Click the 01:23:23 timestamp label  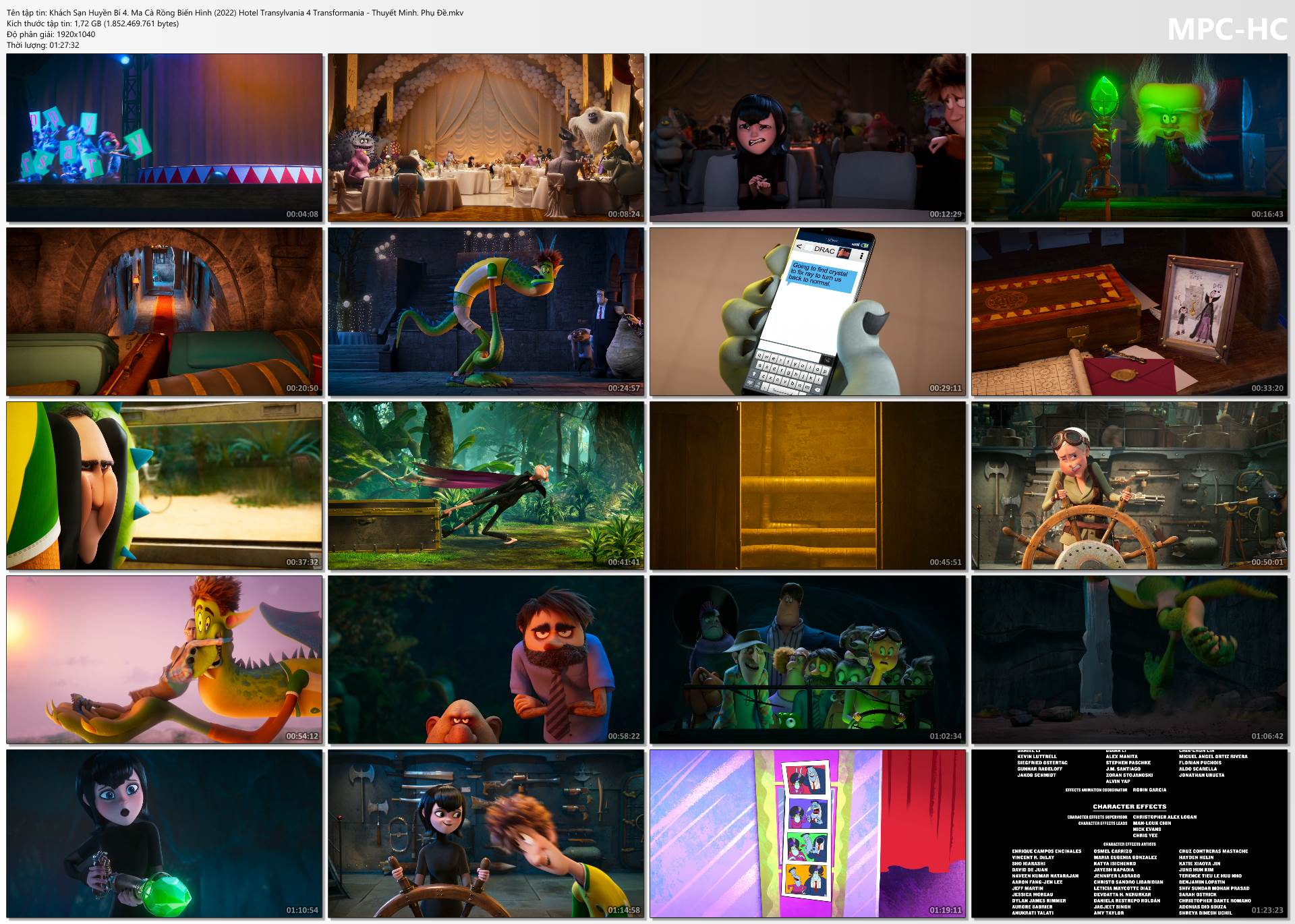pos(1267,911)
